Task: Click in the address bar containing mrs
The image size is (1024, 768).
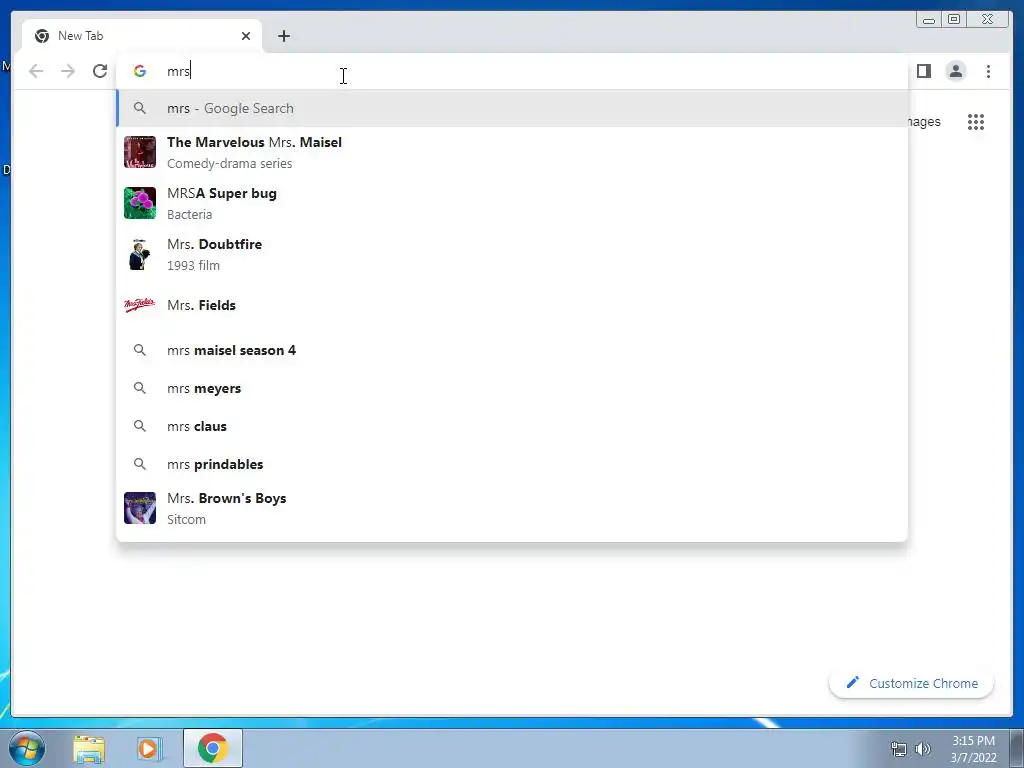Action: [511, 71]
